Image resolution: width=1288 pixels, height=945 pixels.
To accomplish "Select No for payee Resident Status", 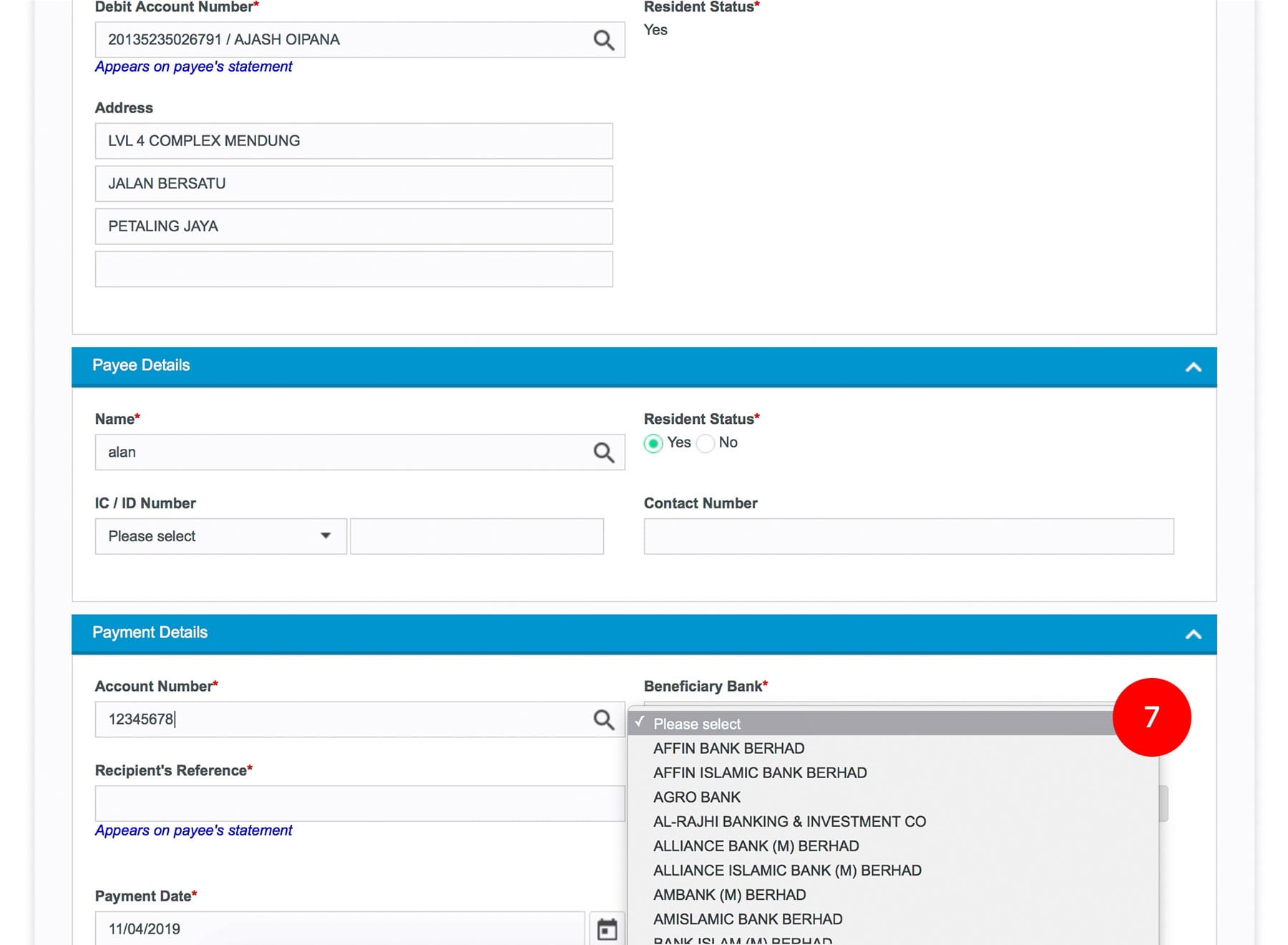I will click(706, 443).
